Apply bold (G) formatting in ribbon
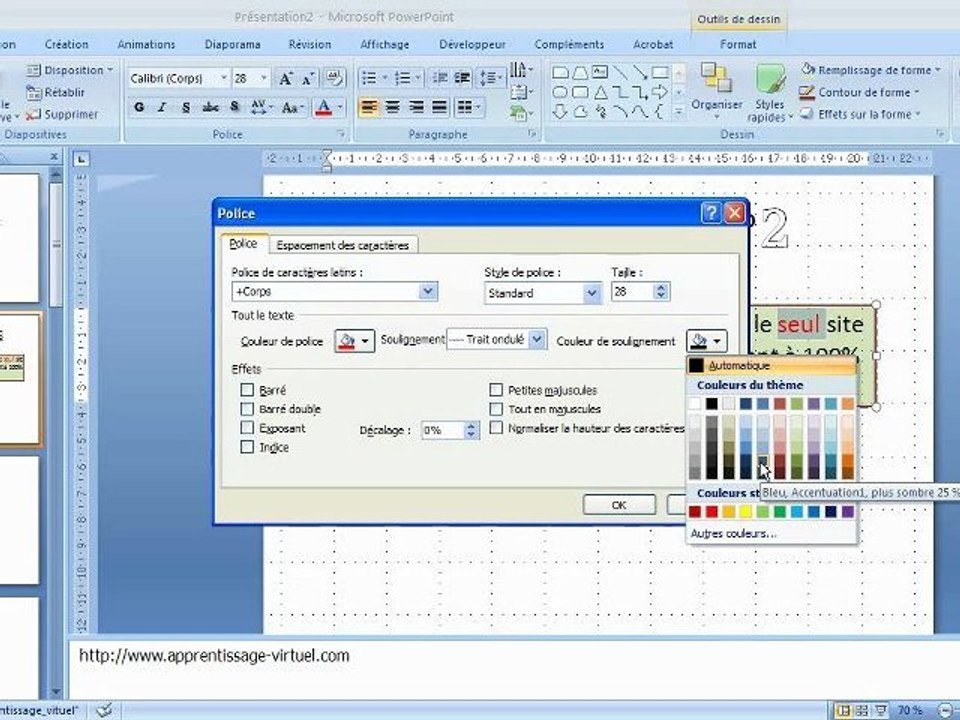Viewport: 960px width, 720px height. [139, 107]
